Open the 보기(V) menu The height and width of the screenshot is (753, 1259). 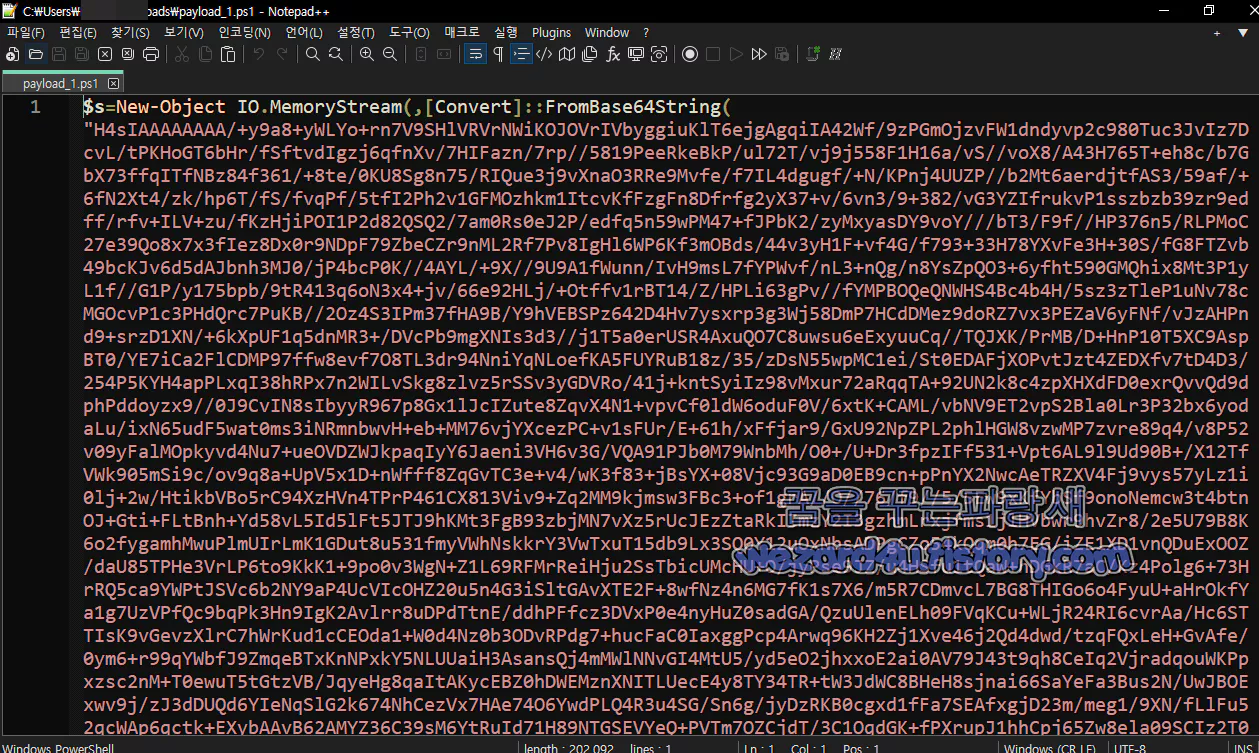184,32
